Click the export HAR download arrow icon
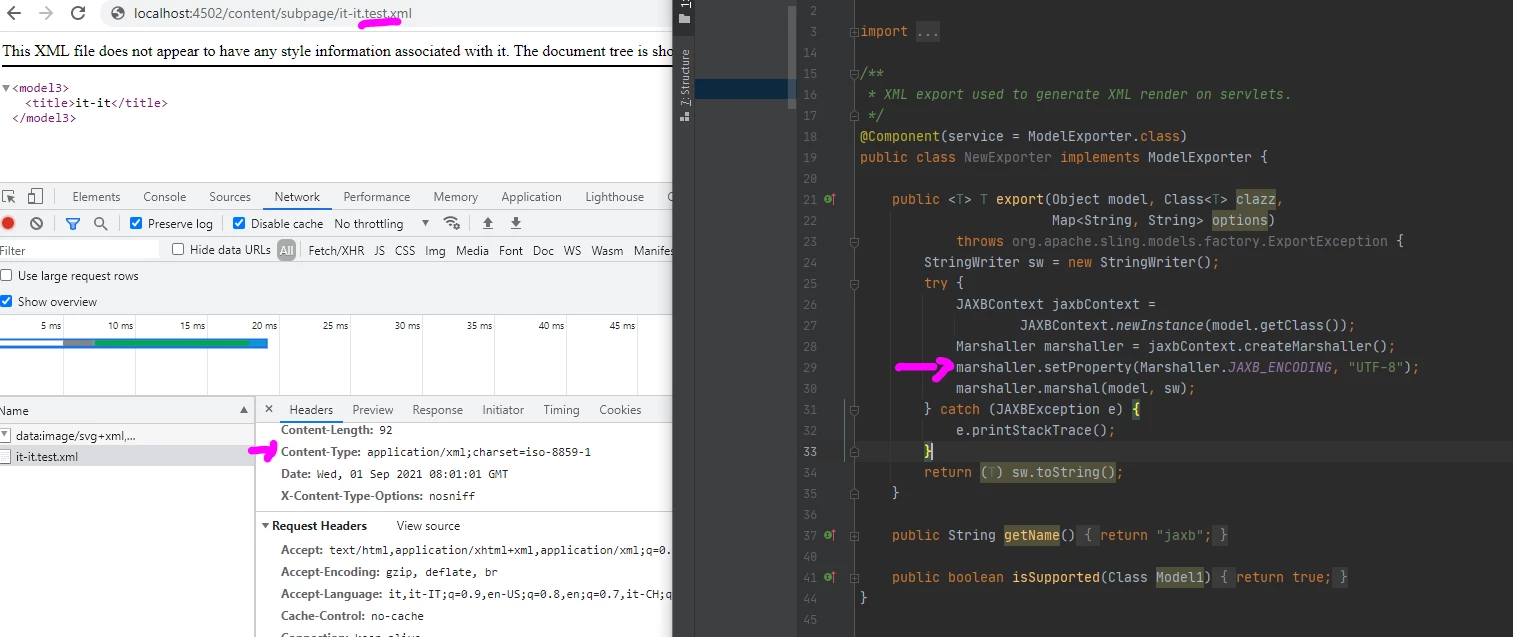The image size is (1513, 637). [x=516, y=224]
